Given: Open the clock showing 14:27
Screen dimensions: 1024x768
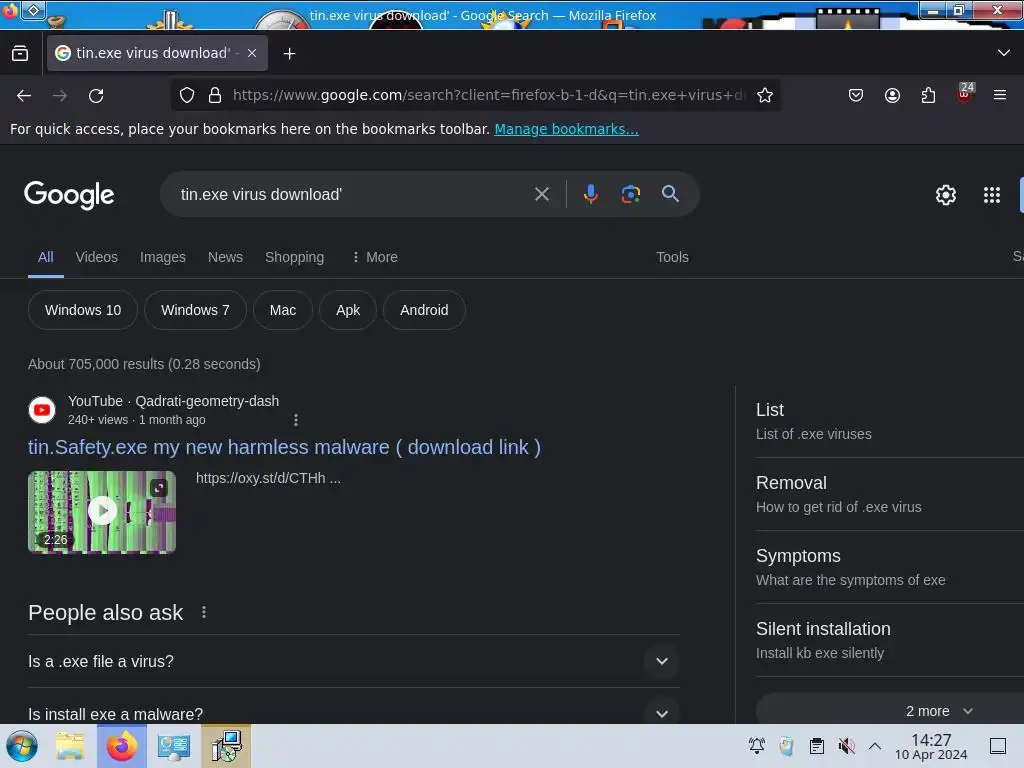Looking at the screenshot, I should [931, 746].
